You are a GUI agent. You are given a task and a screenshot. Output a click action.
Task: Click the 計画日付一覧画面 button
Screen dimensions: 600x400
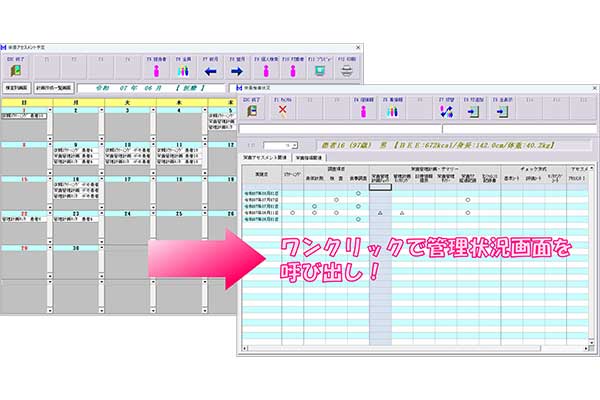click(55, 88)
